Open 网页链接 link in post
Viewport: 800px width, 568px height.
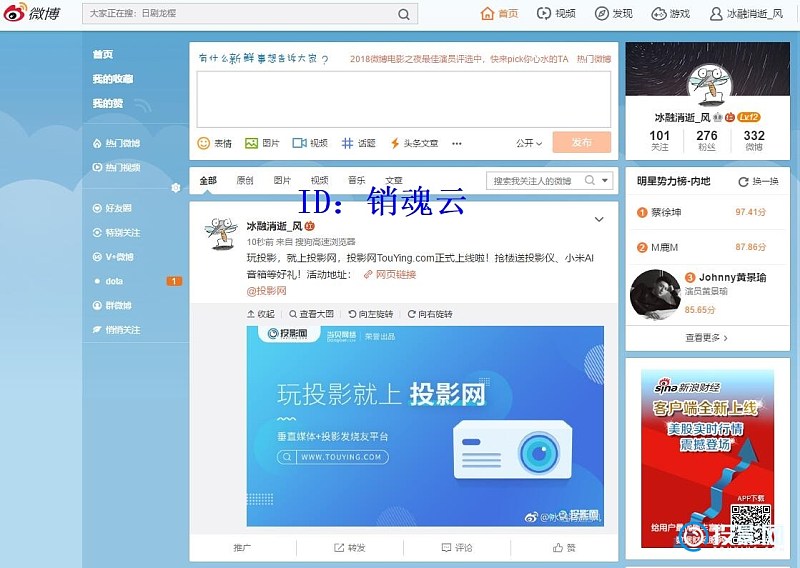390,275
